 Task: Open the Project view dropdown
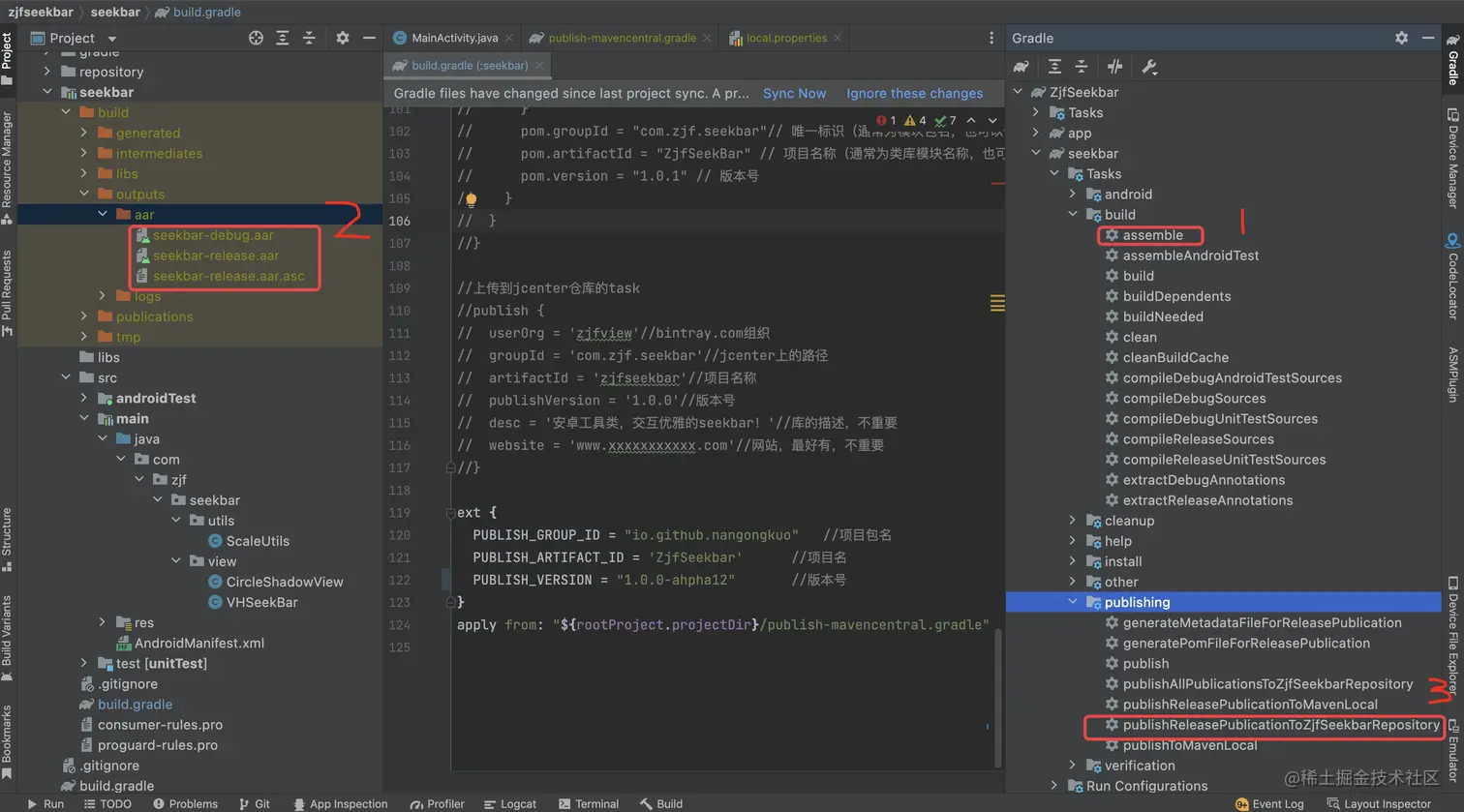pos(112,39)
